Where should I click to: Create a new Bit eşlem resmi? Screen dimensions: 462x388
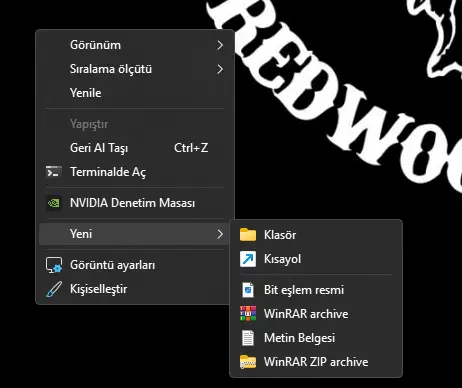tap(316, 290)
